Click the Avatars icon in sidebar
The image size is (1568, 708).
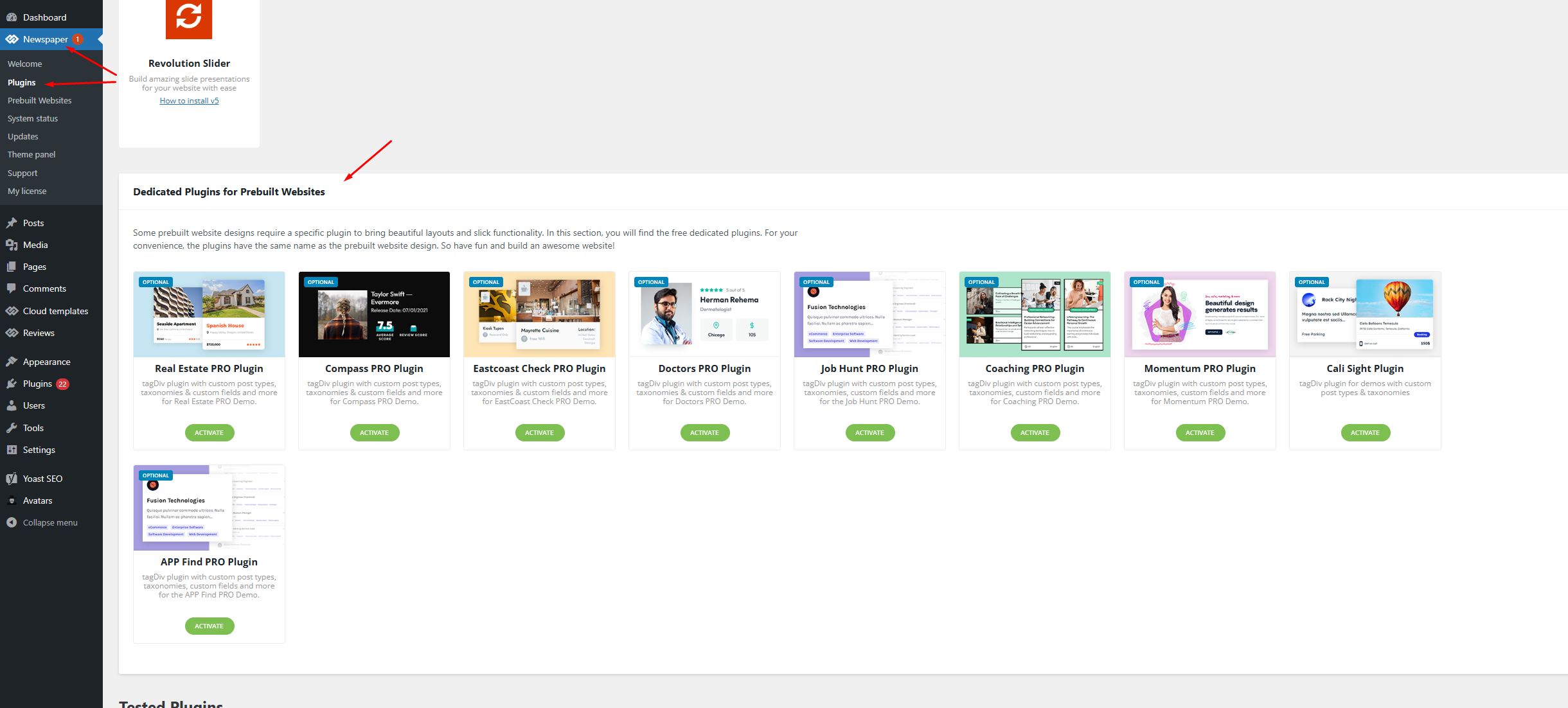(x=12, y=500)
